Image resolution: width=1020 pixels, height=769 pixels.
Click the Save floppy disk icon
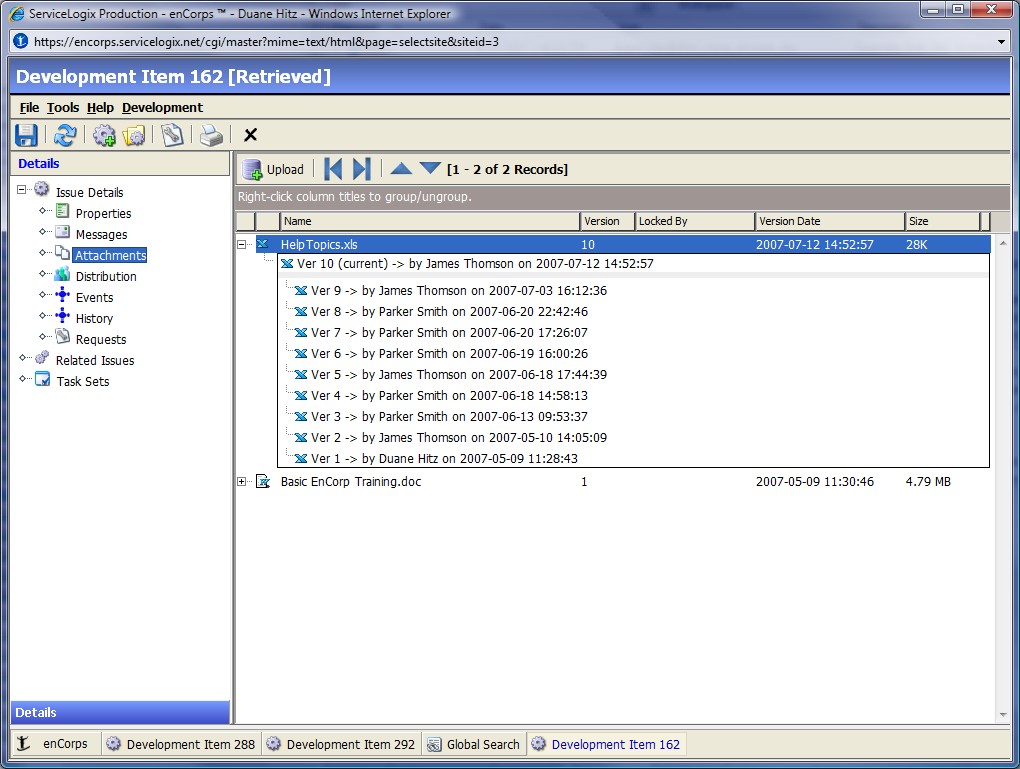click(x=26, y=135)
